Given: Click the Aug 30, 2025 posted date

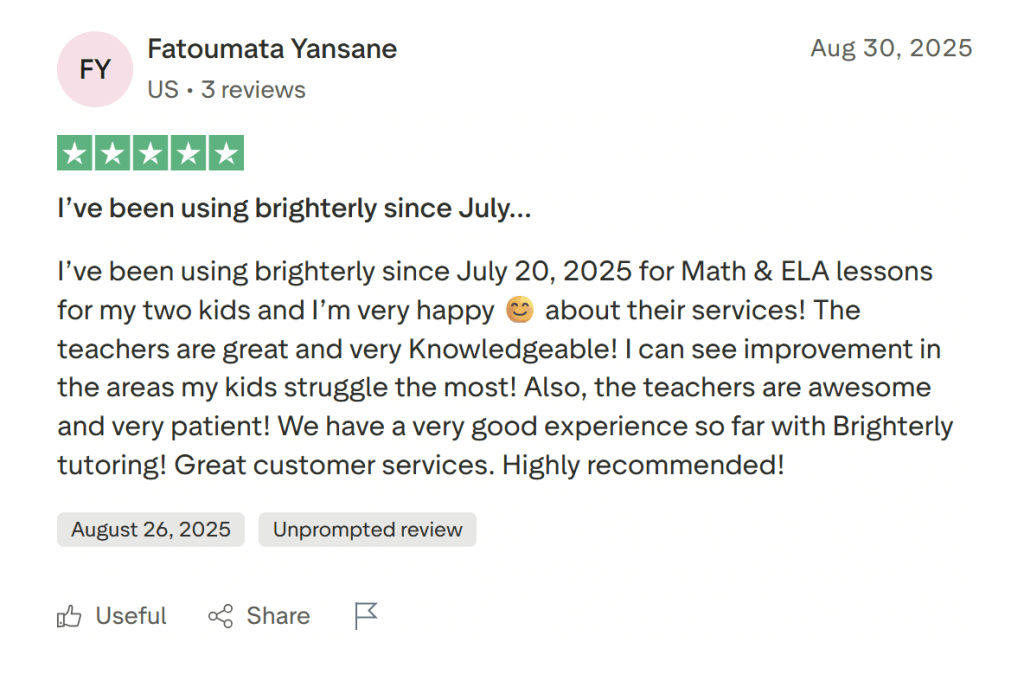Looking at the screenshot, I should pos(891,48).
